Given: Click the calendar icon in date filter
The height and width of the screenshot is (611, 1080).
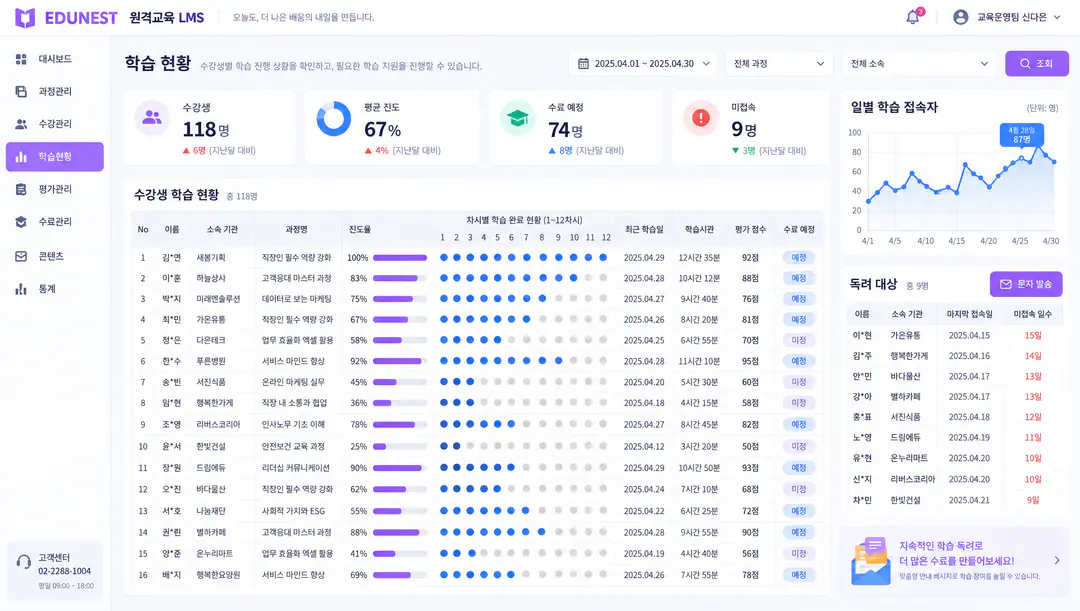Looking at the screenshot, I should pyautogui.click(x=583, y=63).
